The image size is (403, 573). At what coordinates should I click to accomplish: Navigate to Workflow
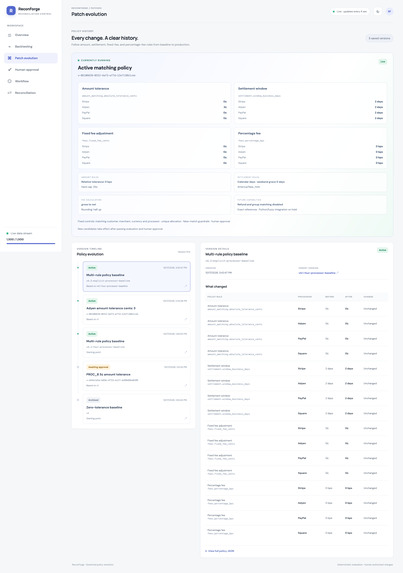[x=31, y=81]
